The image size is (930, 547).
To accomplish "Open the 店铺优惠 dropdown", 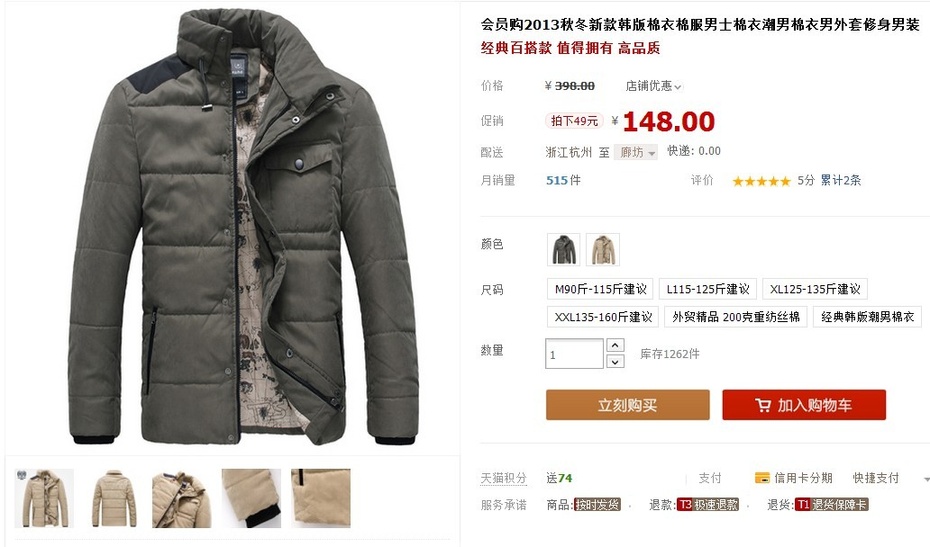I will [653, 86].
